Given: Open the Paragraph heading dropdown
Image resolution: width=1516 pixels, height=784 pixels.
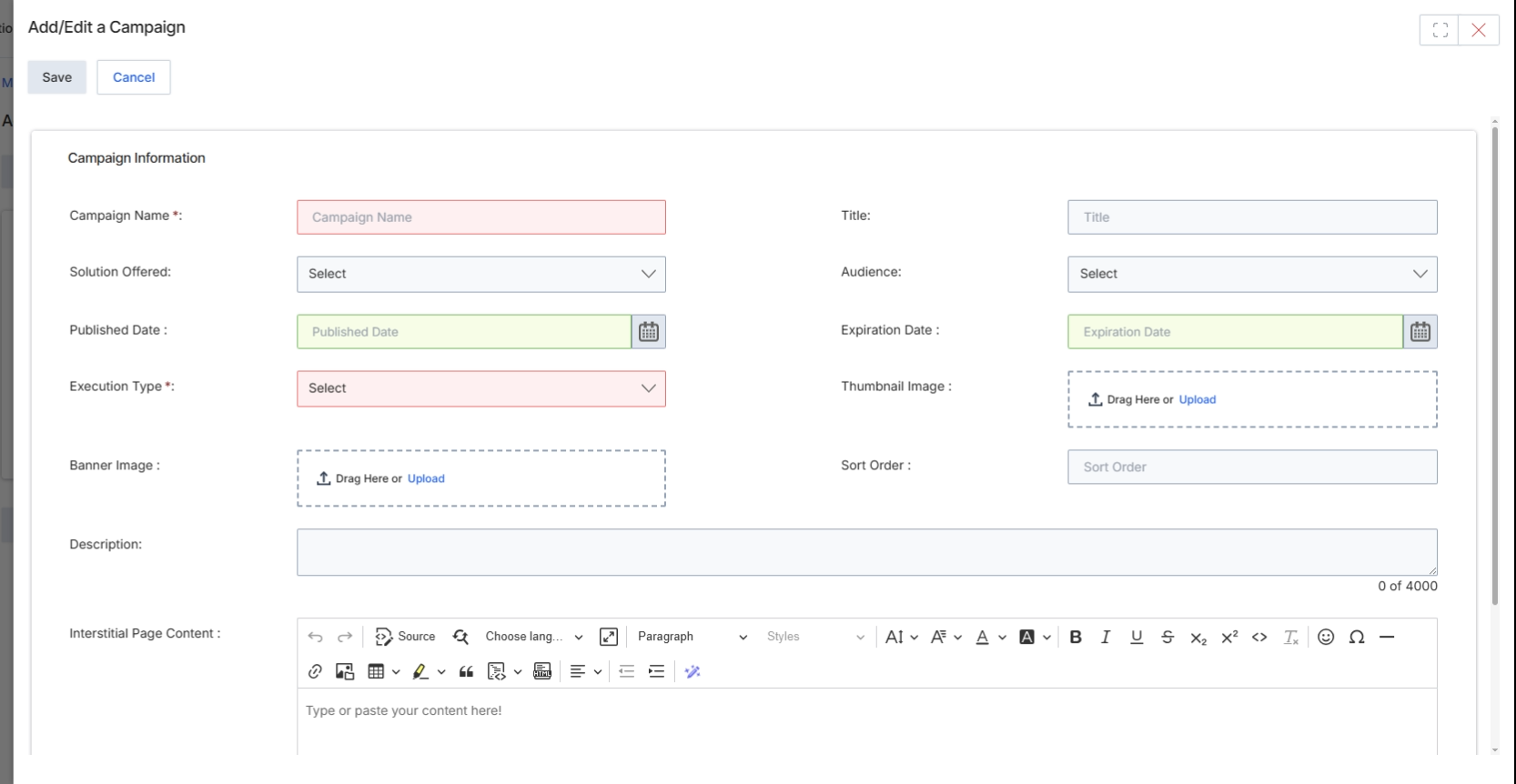Looking at the screenshot, I should [x=692, y=637].
